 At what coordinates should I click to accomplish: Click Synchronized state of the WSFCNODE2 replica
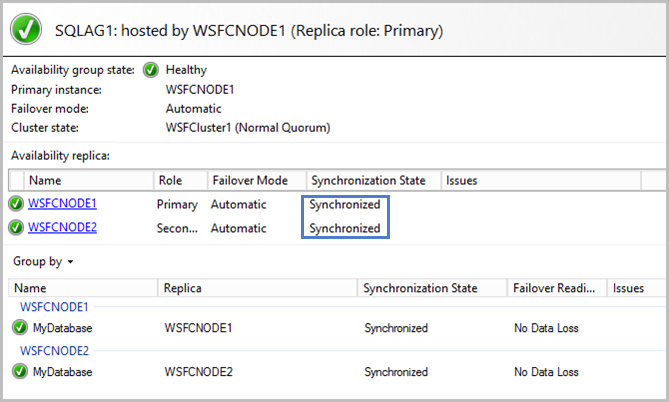click(345, 228)
